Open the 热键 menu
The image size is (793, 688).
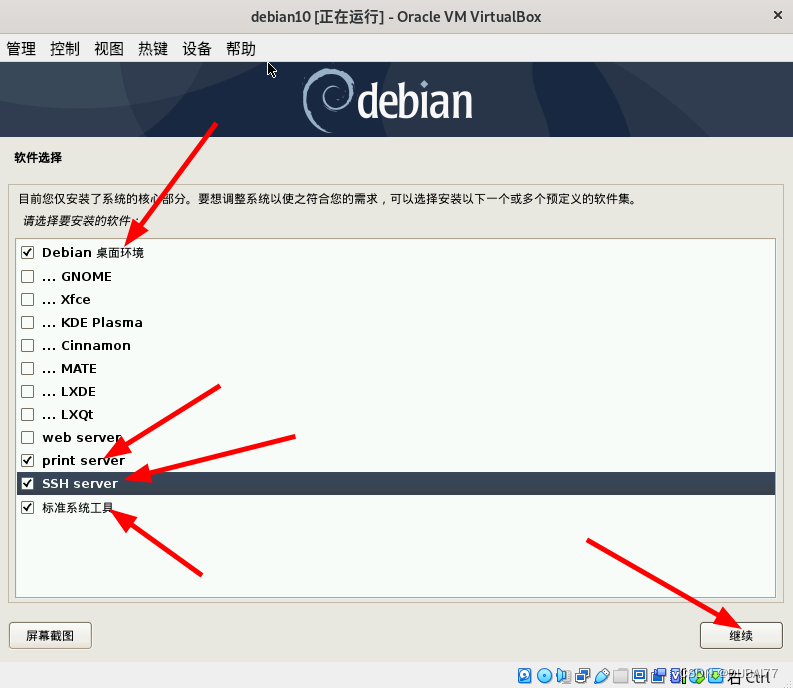coord(153,49)
